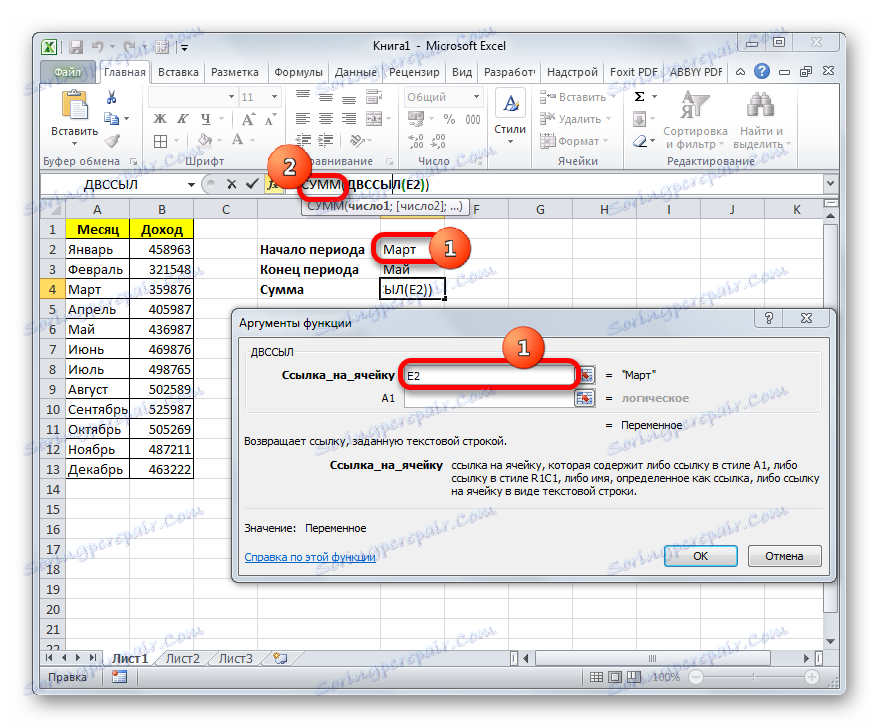
Task: Click OK in Аргументы функции dialog
Action: [x=701, y=556]
